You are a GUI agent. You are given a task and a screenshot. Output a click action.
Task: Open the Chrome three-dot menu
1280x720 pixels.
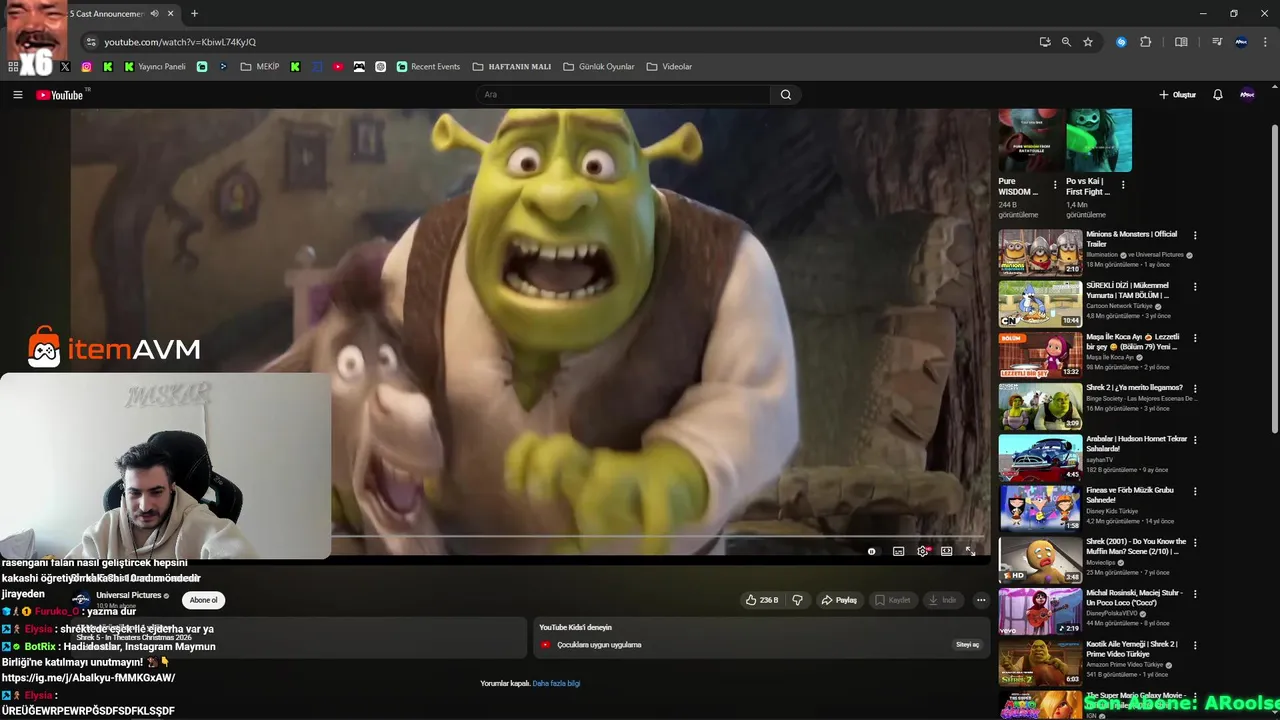pos(1265,42)
